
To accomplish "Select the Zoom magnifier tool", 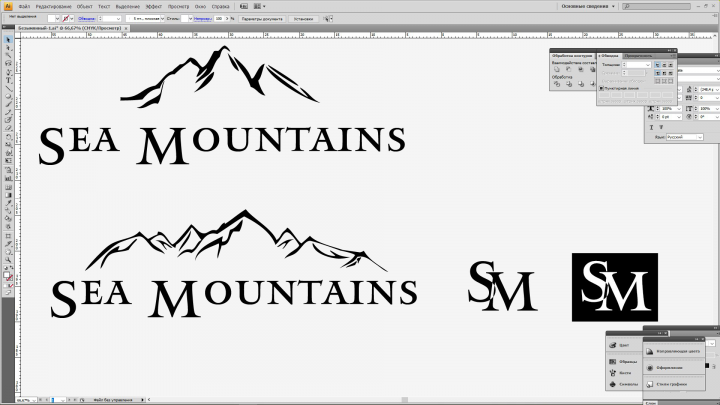I will (x=8, y=260).
